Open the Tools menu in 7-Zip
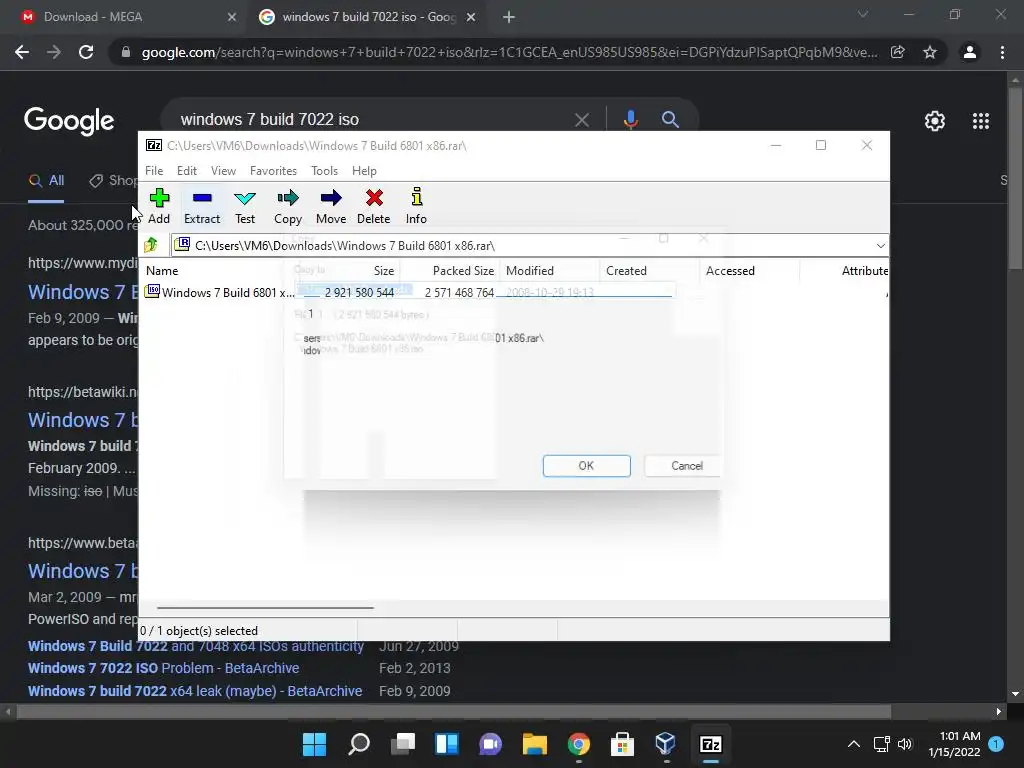 (324, 170)
